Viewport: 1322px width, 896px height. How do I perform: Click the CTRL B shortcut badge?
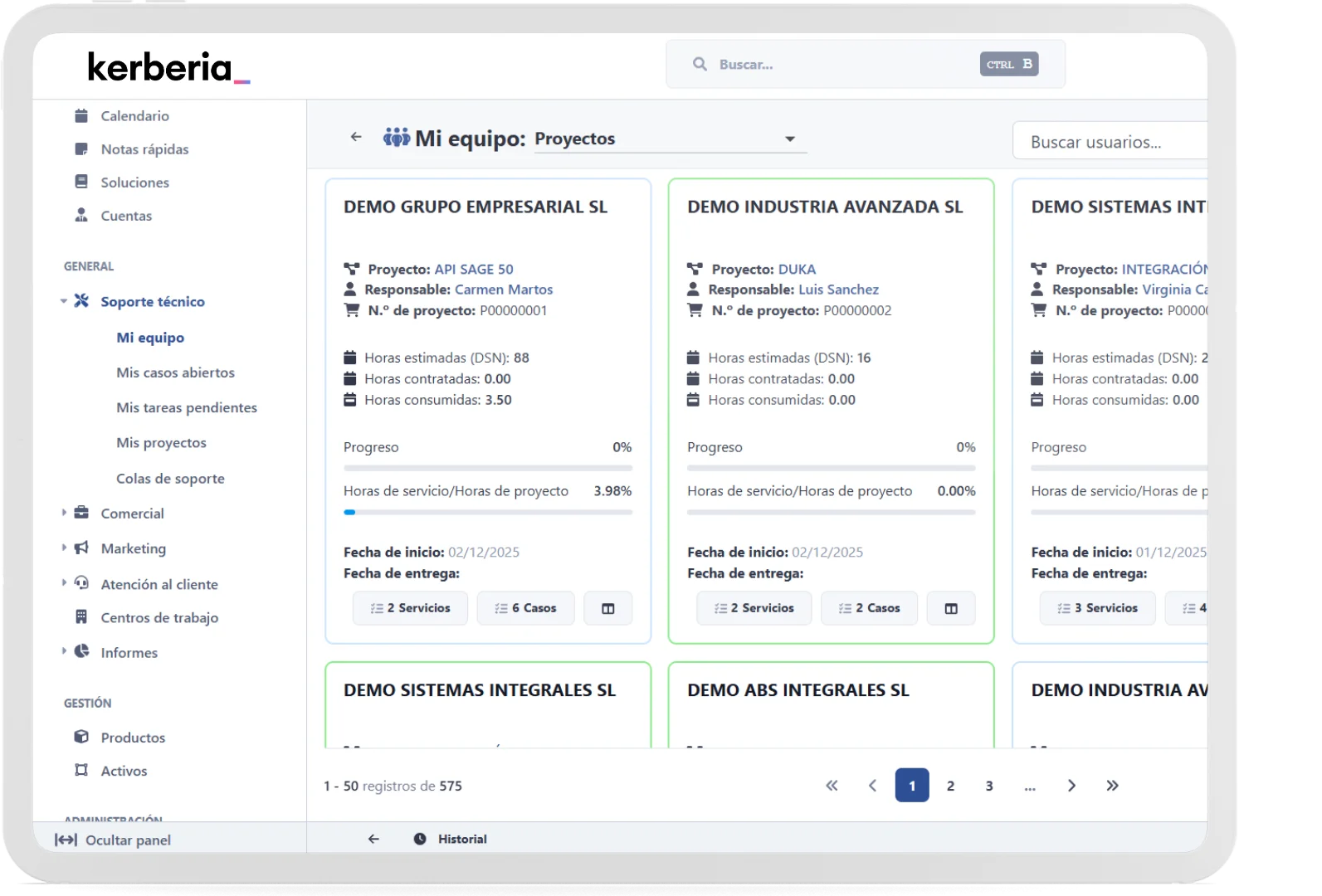[1009, 64]
